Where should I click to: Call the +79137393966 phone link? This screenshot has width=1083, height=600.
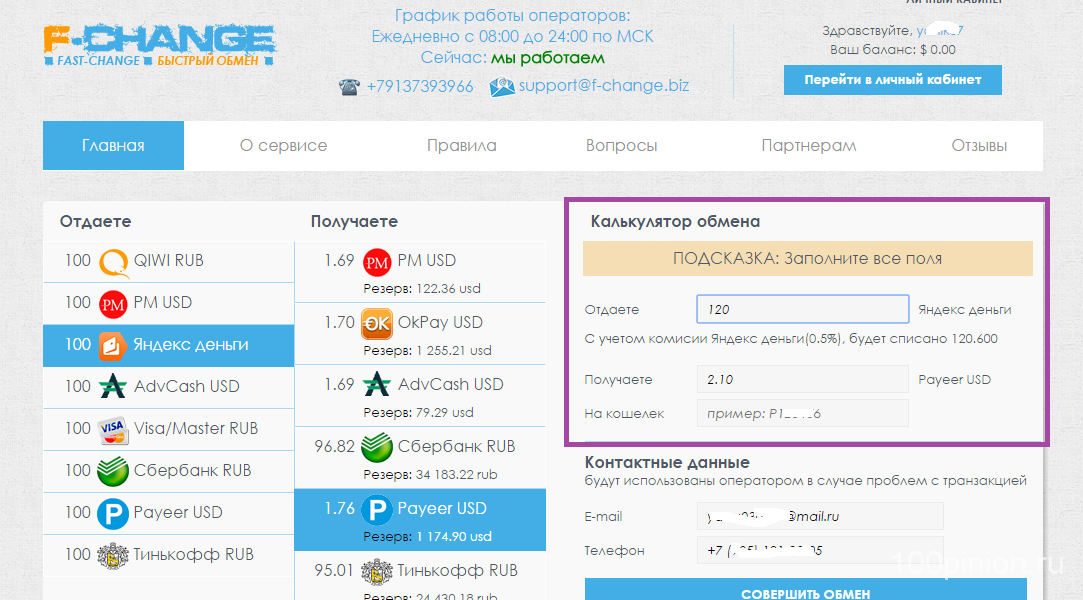coord(420,86)
